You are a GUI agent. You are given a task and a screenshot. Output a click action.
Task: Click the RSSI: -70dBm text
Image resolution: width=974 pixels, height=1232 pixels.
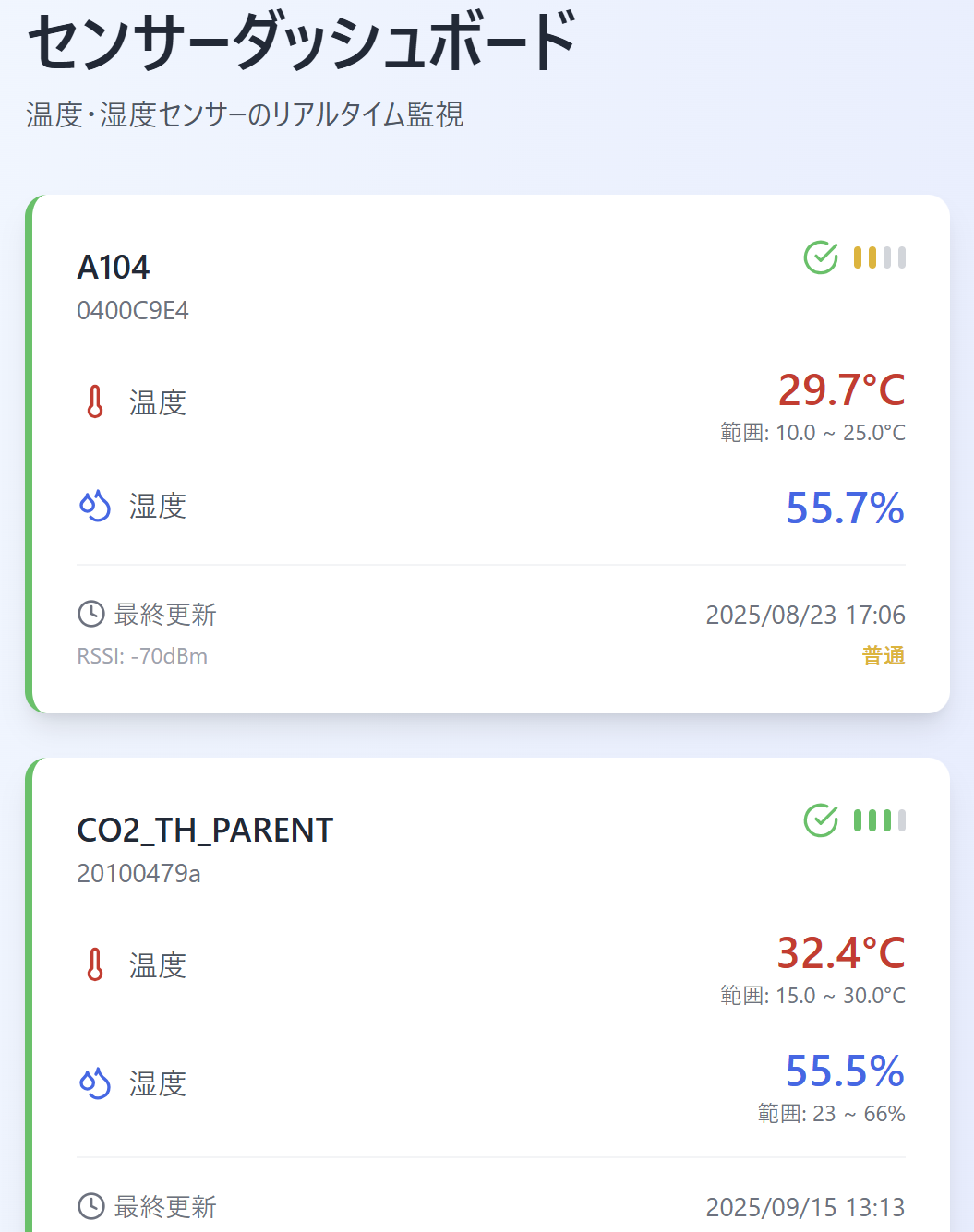142,656
